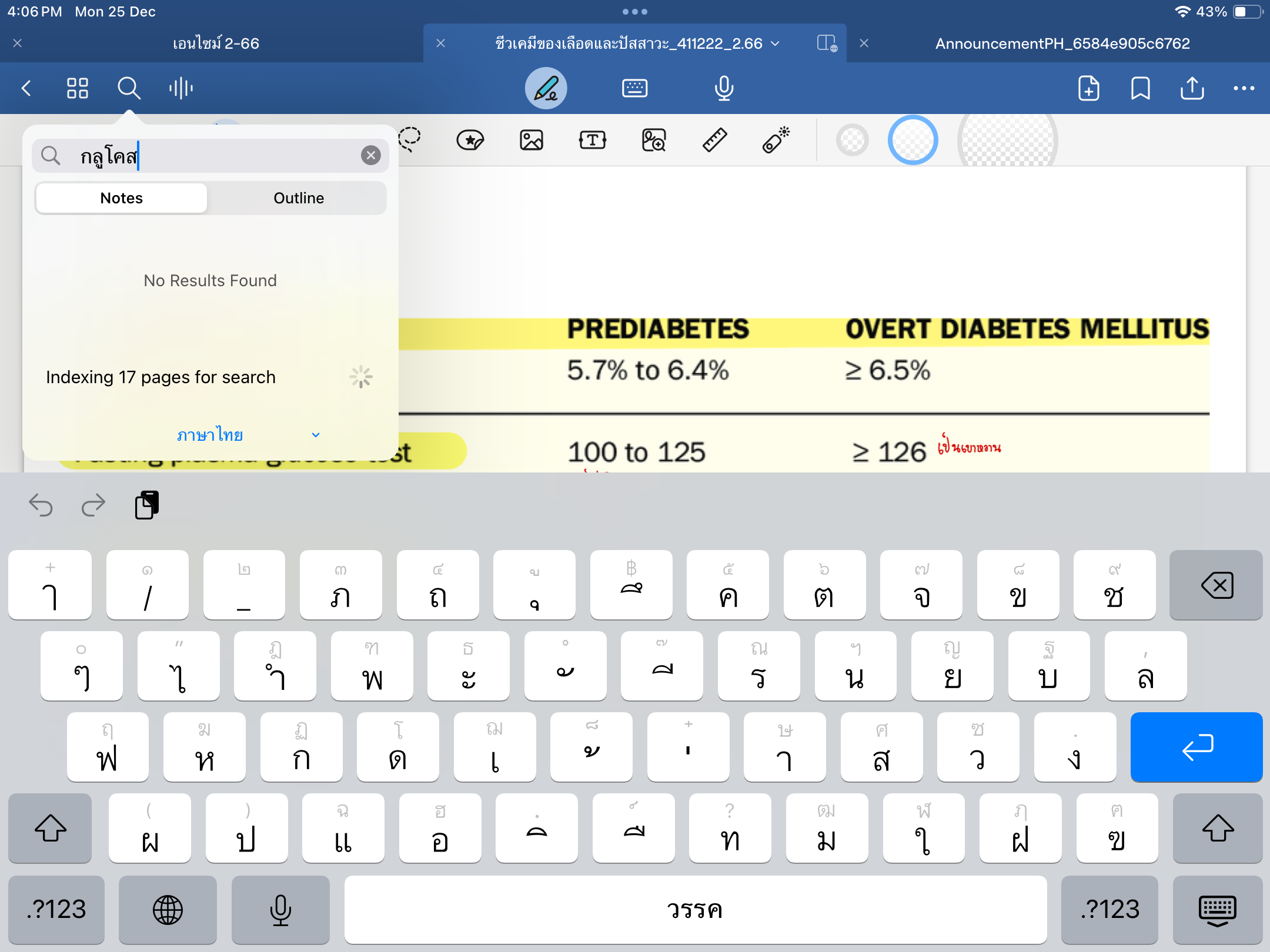The width and height of the screenshot is (1270, 952).
Task: Close the AnnouncementPH tab
Action: coord(864,43)
